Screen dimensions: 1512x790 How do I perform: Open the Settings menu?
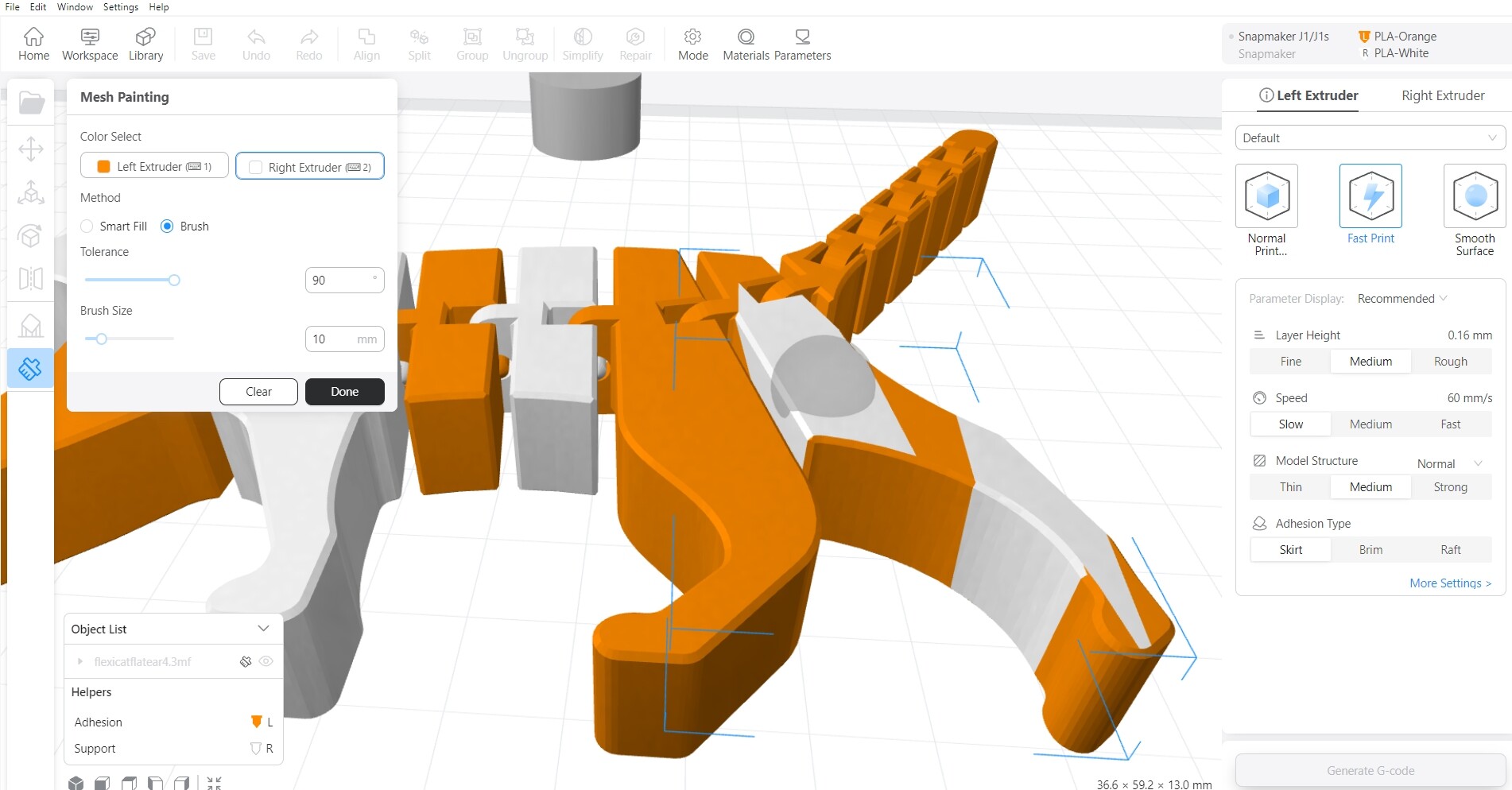120,7
